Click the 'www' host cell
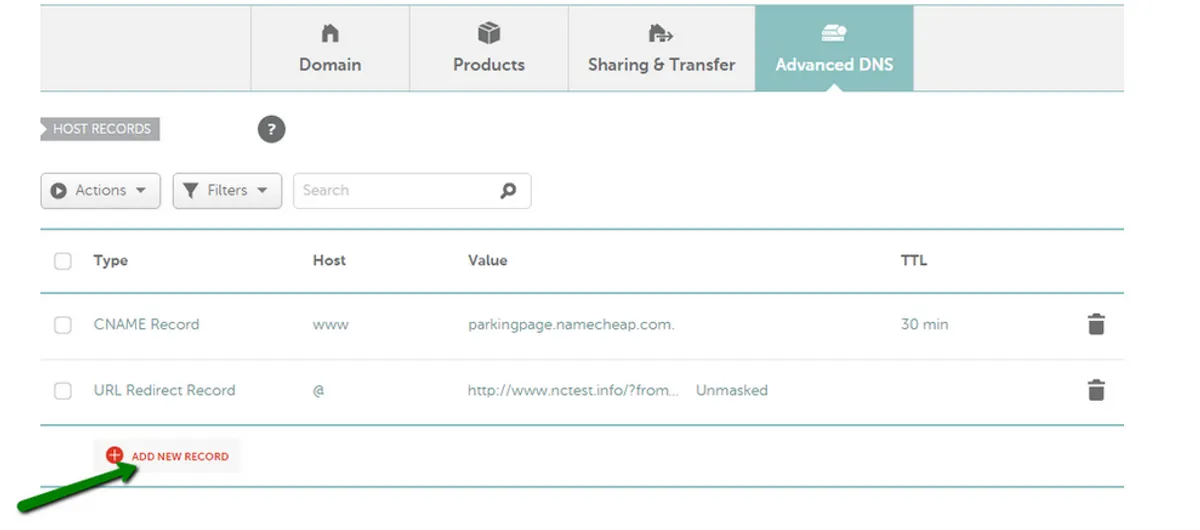 (331, 325)
